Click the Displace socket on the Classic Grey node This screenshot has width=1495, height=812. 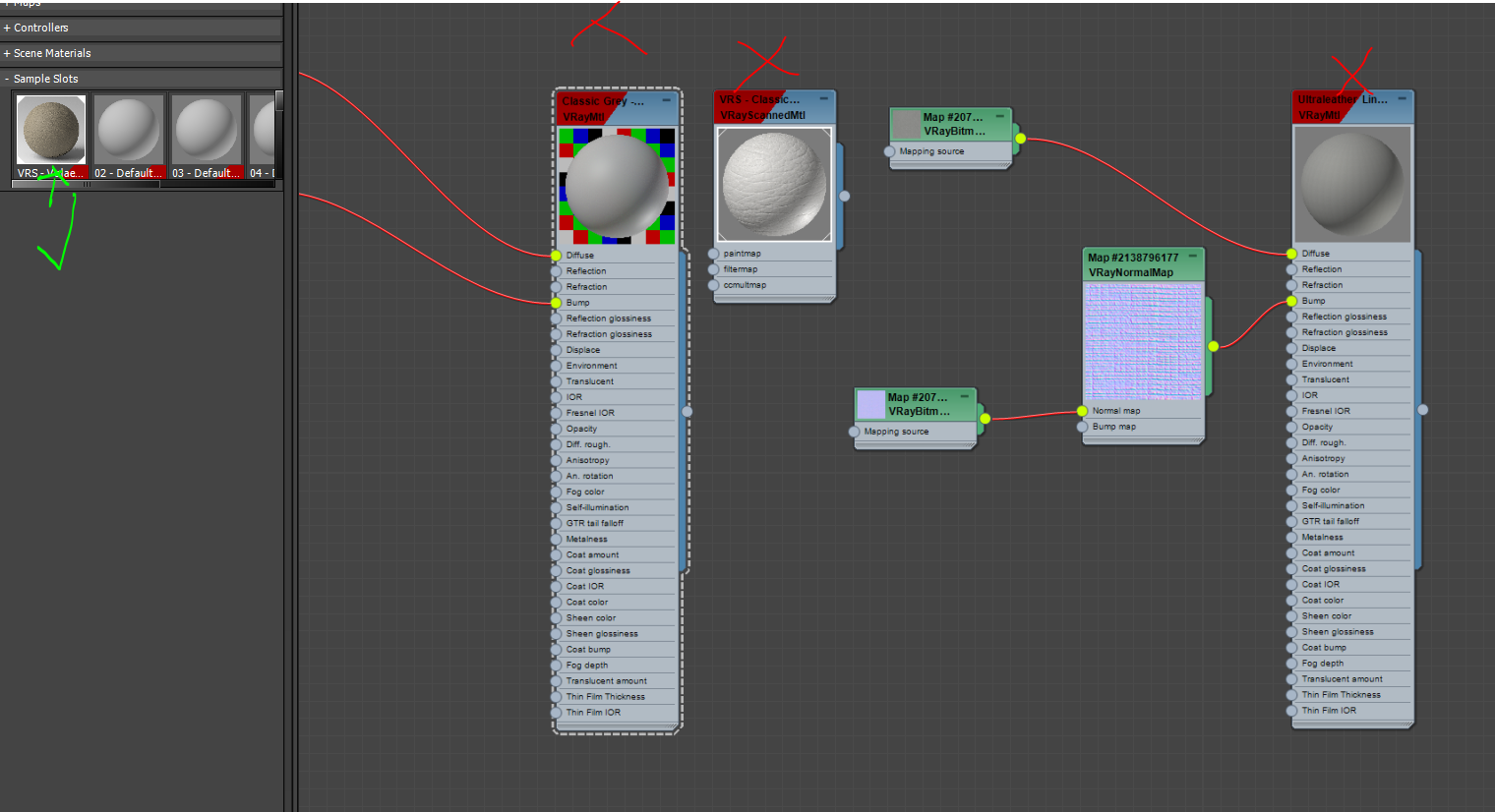click(557, 350)
